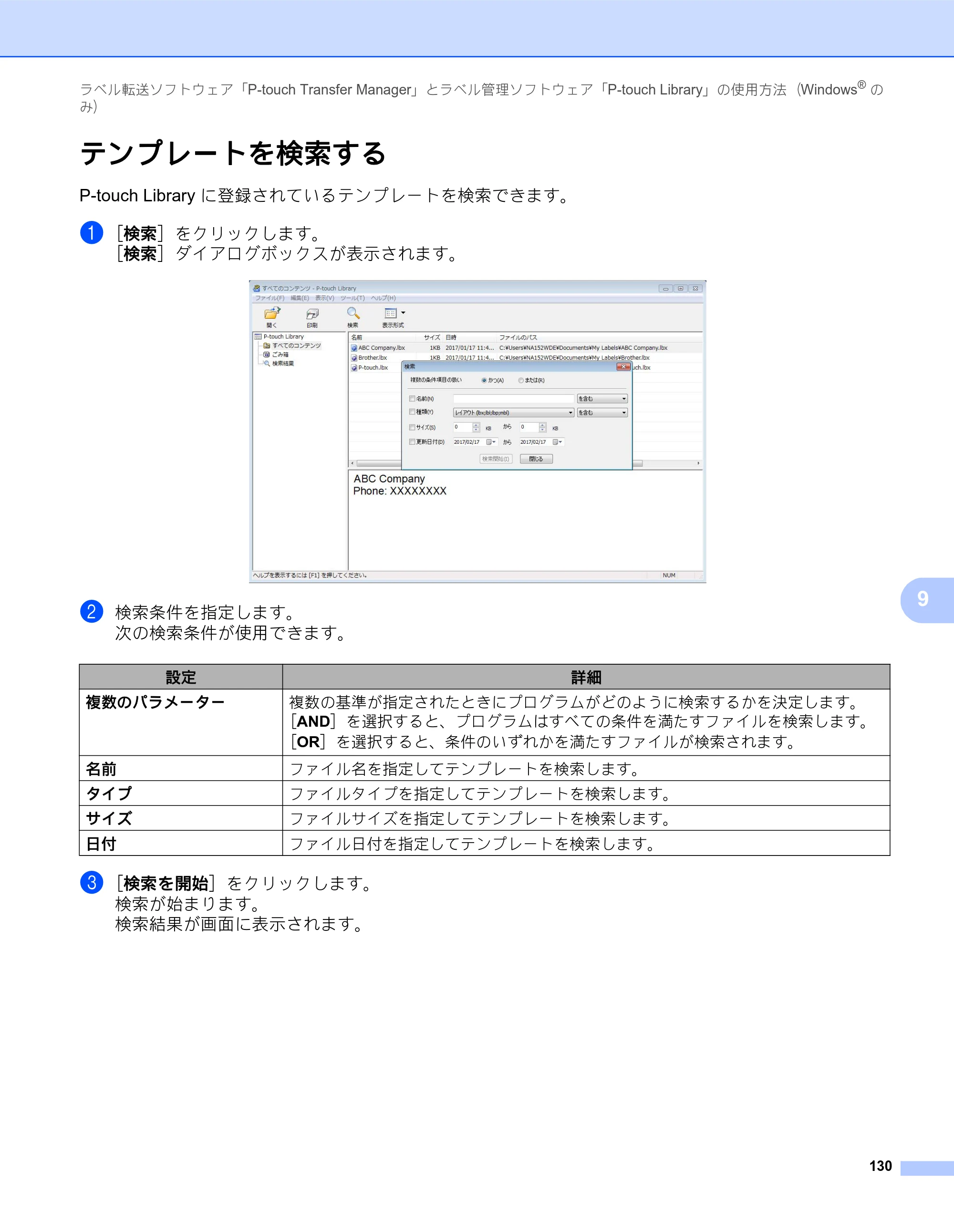954x1232 pixels.
Task: Select the ごみ箱 trash tree item
Action: pyautogui.click(x=276, y=354)
